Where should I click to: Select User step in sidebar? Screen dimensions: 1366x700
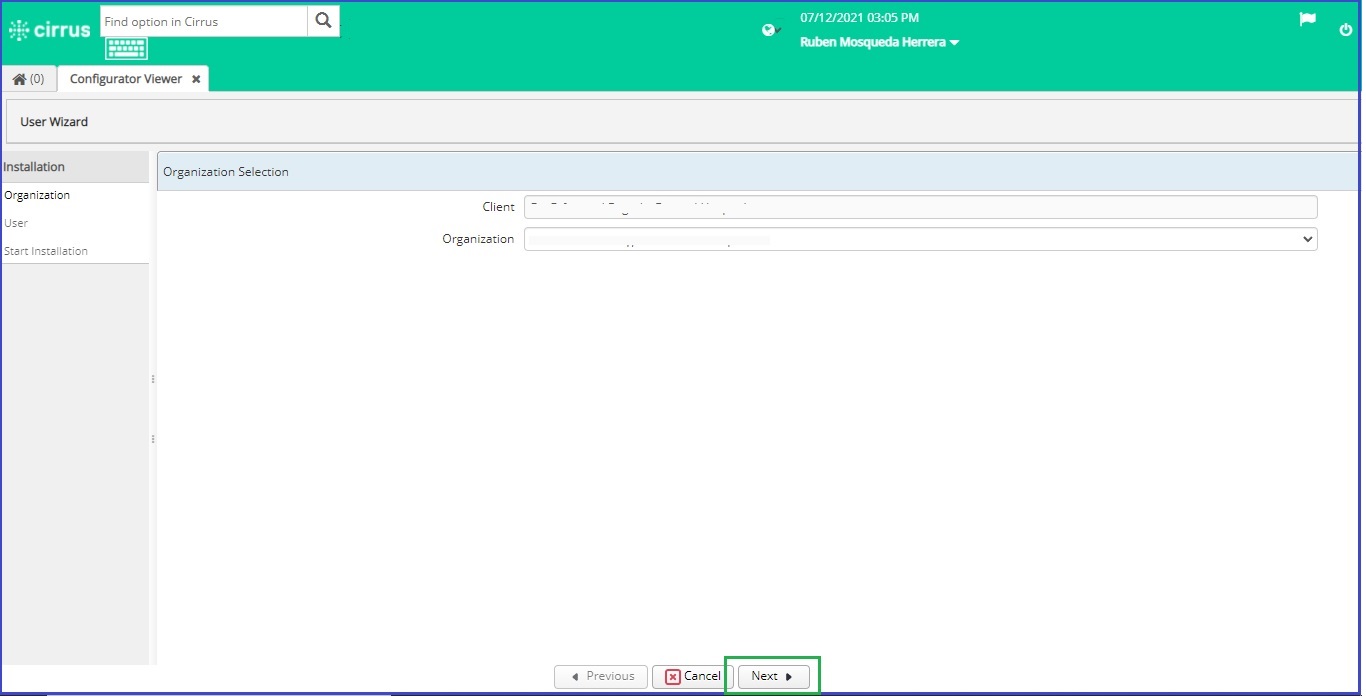point(16,223)
